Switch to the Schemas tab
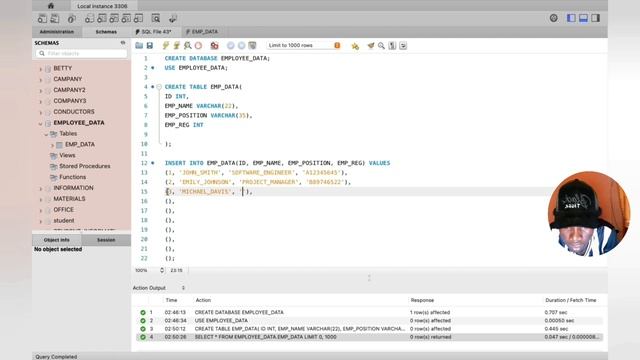640x360 pixels. (106, 31)
